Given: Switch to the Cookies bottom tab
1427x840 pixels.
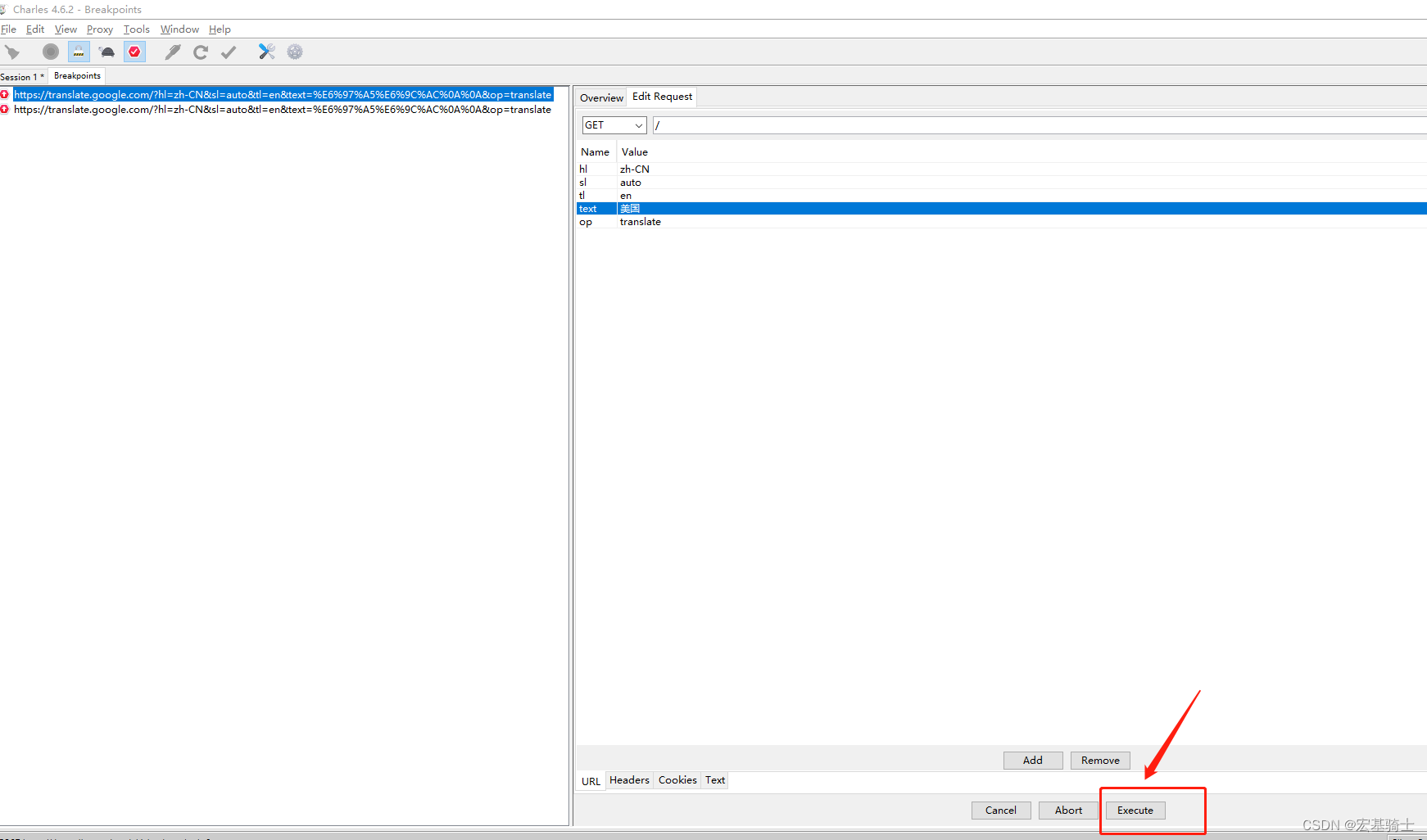Looking at the screenshot, I should [x=677, y=780].
